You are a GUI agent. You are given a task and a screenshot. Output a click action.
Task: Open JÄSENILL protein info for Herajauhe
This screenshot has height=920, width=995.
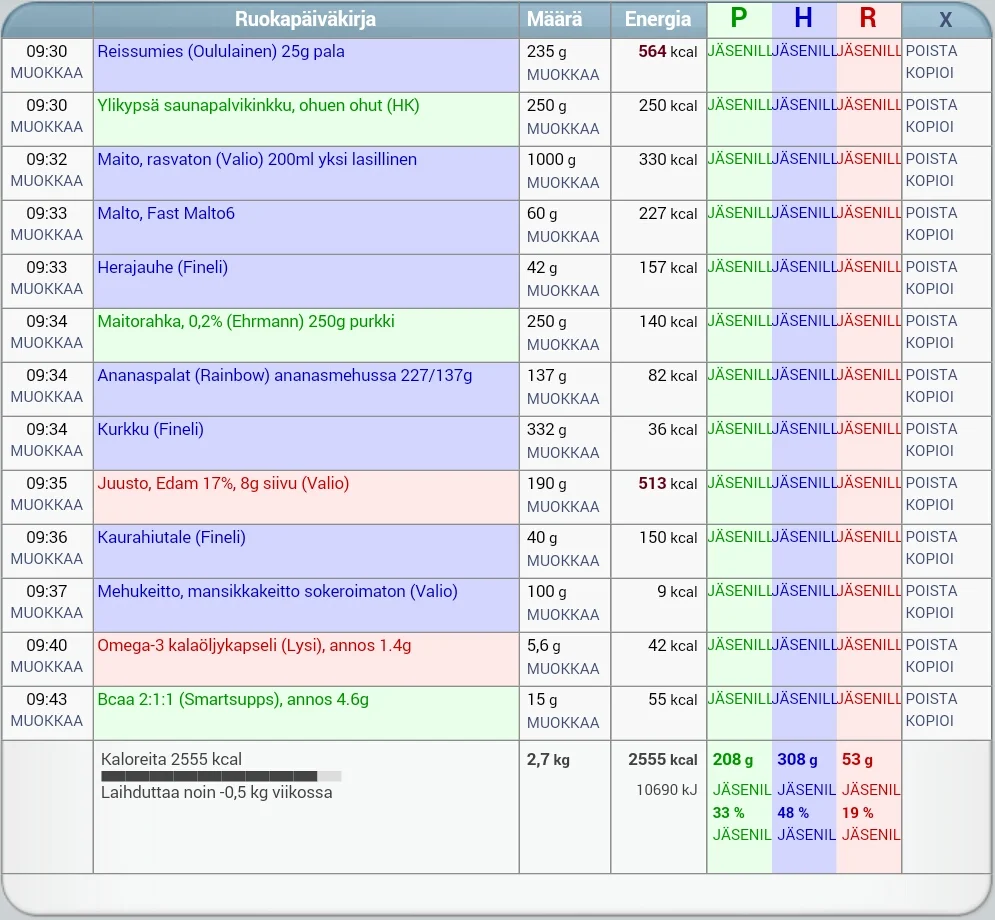click(x=738, y=267)
